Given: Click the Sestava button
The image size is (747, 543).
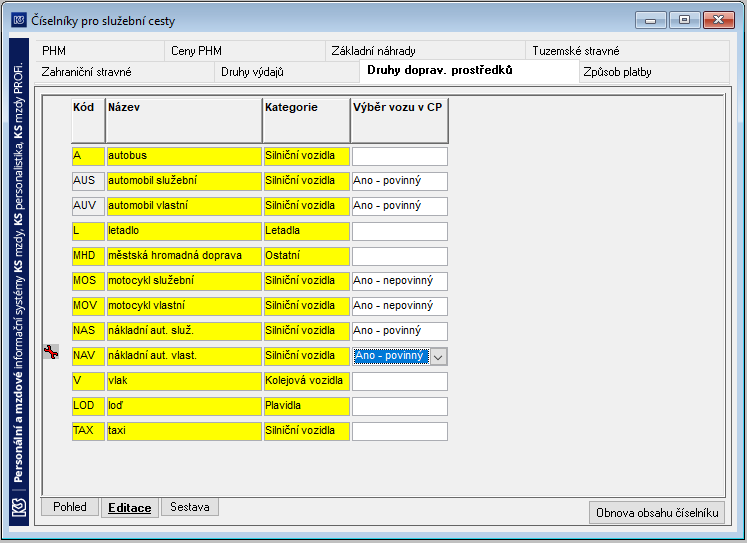Looking at the screenshot, I should click(x=190, y=507).
